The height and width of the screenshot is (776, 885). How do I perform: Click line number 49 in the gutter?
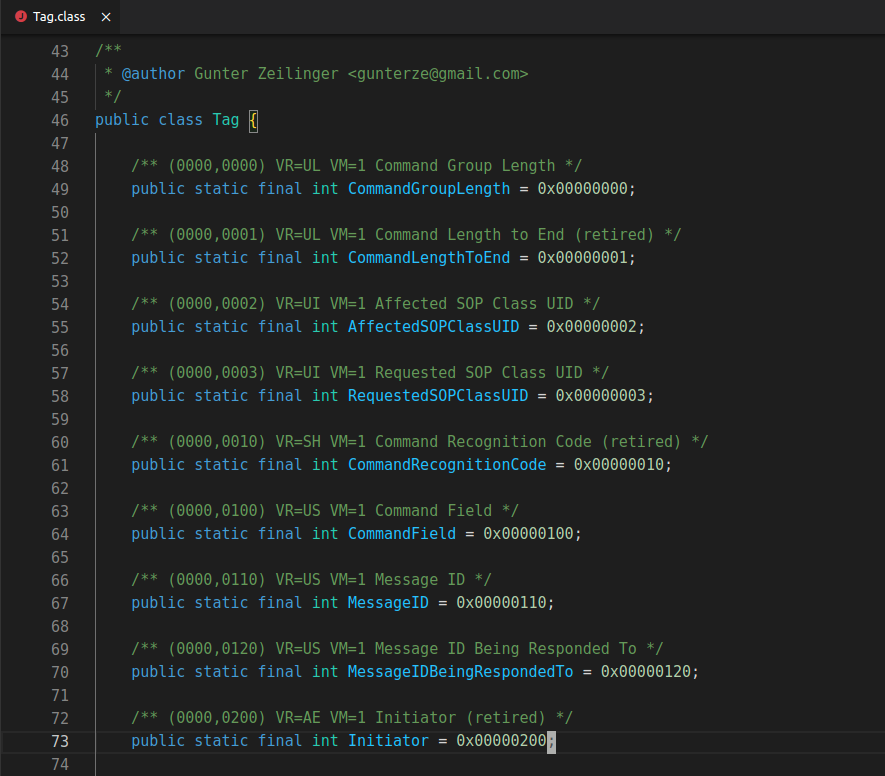tap(60, 189)
